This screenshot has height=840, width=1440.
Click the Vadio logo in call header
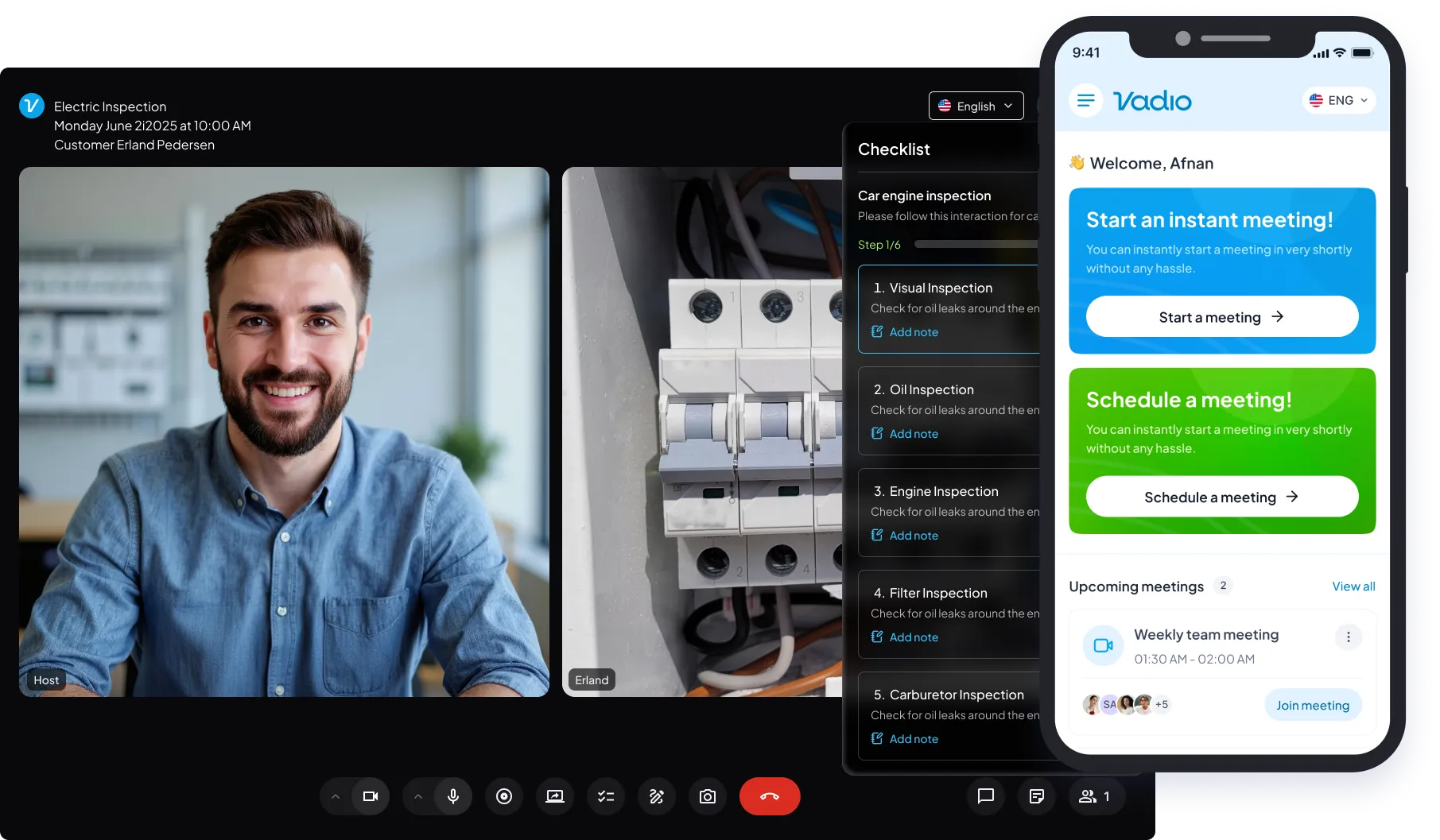pyautogui.click(x=32, y=106)
